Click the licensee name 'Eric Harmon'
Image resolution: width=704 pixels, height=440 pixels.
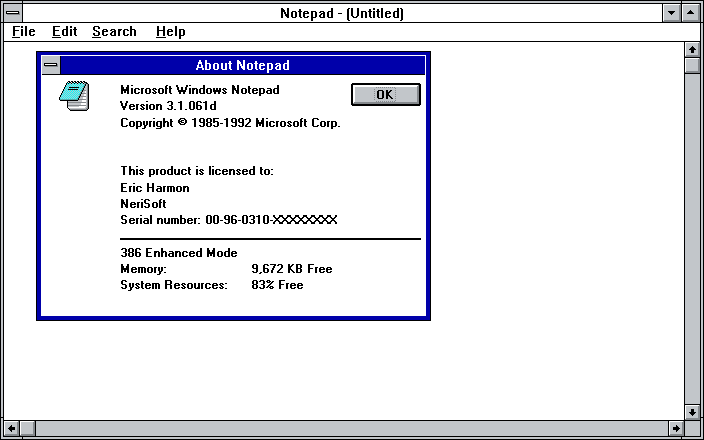tap(155, 188)
